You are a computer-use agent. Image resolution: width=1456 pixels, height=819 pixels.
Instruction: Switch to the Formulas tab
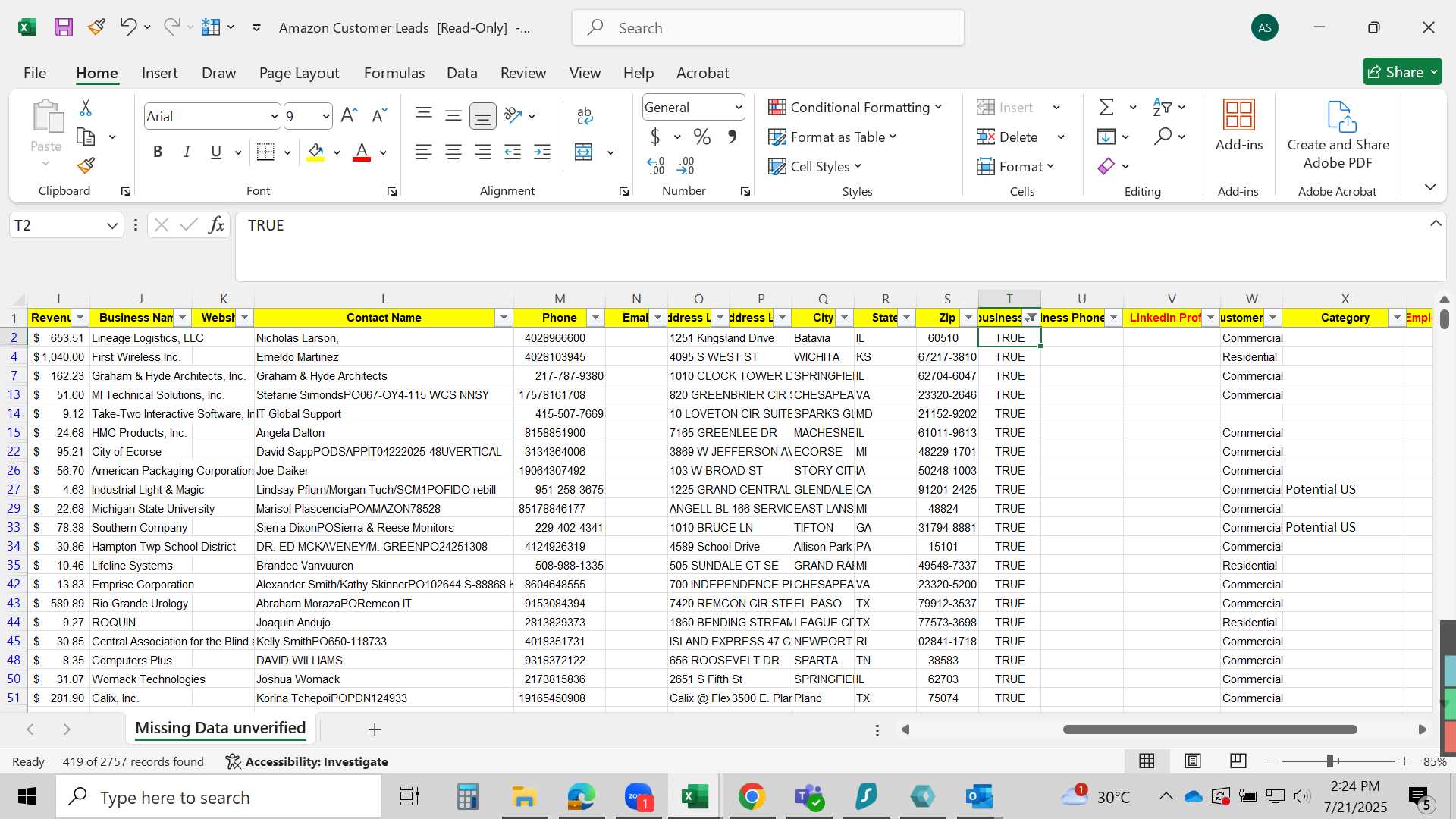394,73
